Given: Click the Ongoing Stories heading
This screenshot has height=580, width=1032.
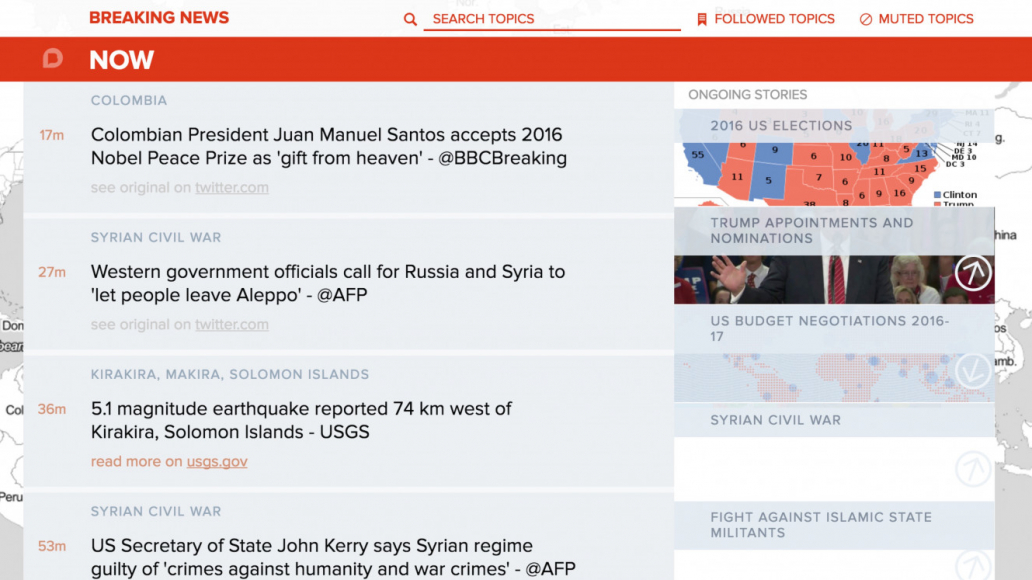Looking at the screenshot, I should pos(748,95).
